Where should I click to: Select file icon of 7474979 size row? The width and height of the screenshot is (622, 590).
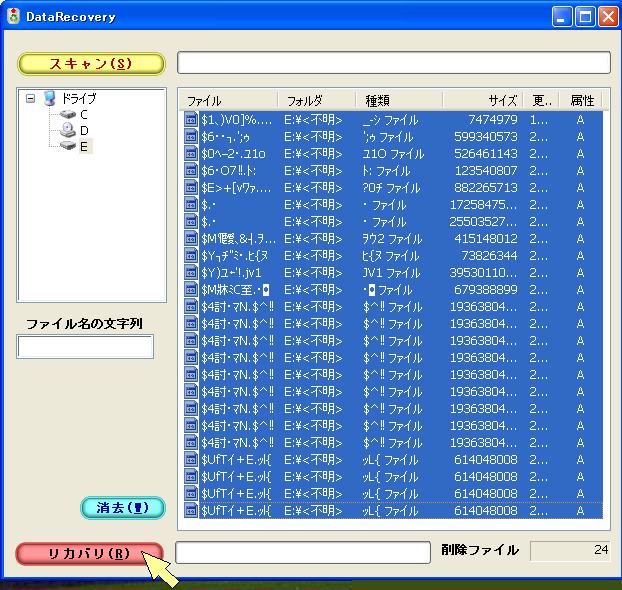click(x=191, y=120)
